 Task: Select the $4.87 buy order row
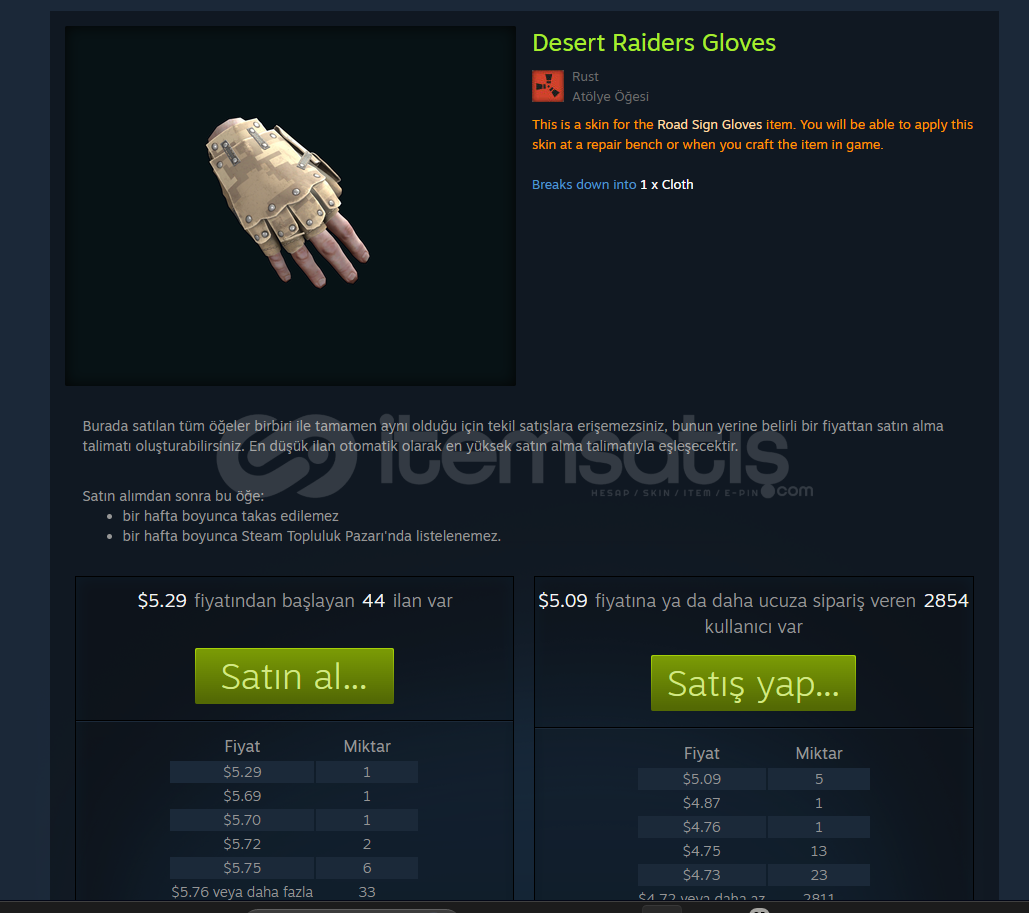[x=753, y=803]
